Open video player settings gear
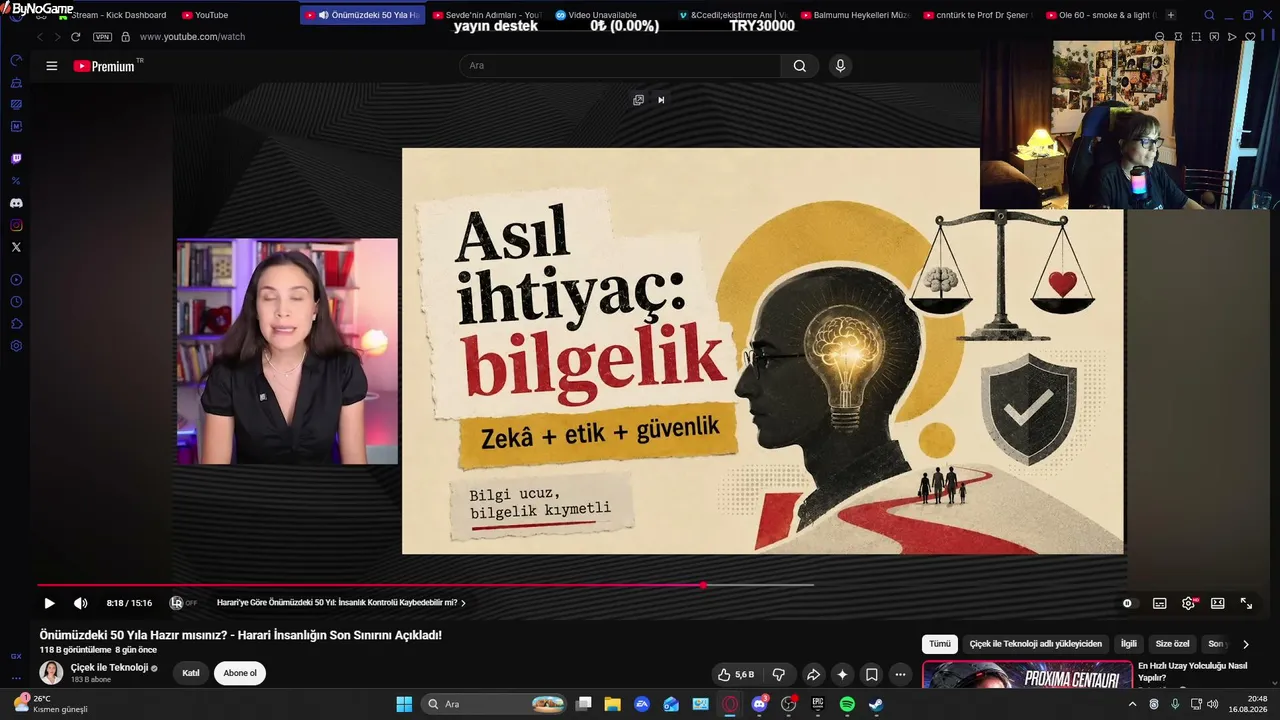Image resolution: width=1280 pixels, height=720 pixels. pos(1189,603)
